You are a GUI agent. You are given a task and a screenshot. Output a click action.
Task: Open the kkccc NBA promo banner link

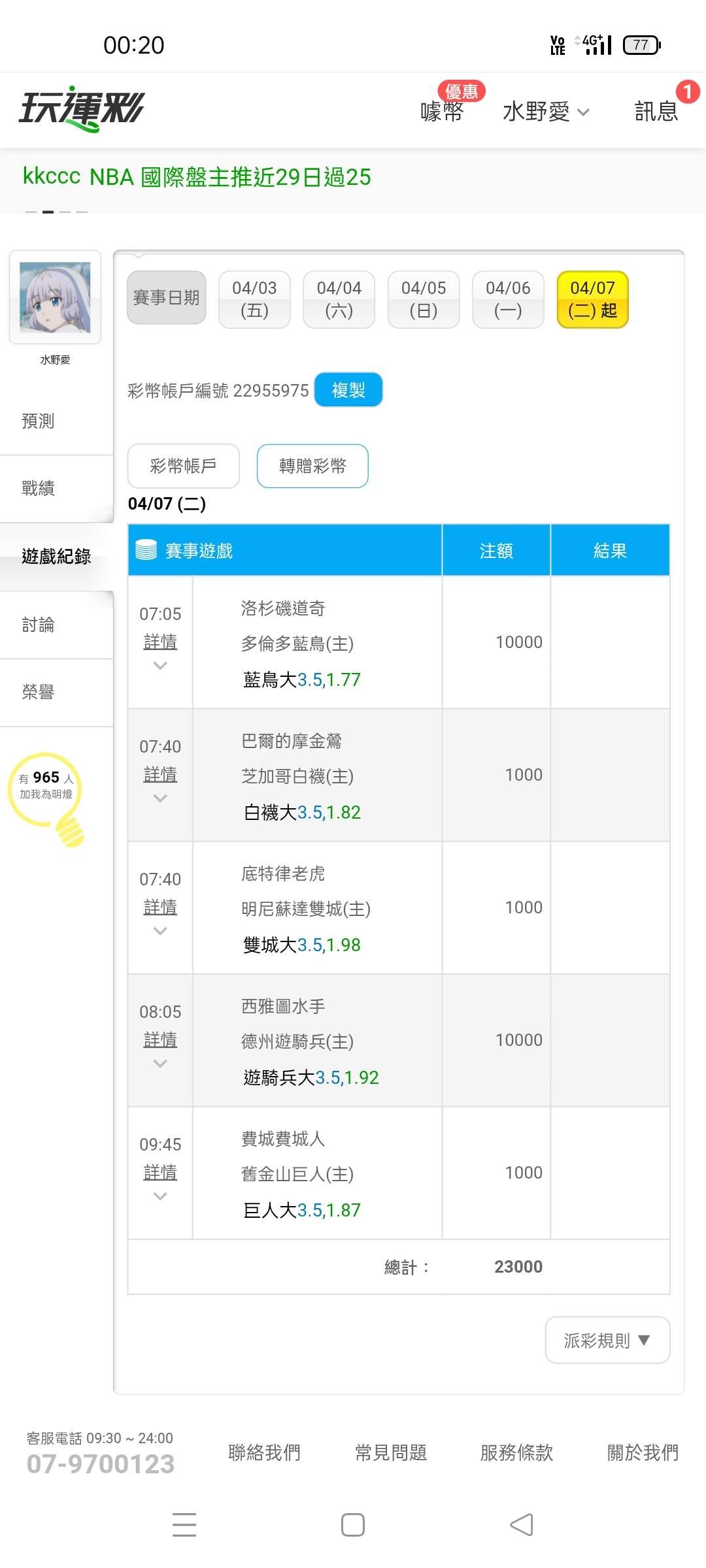coord(197,177)
